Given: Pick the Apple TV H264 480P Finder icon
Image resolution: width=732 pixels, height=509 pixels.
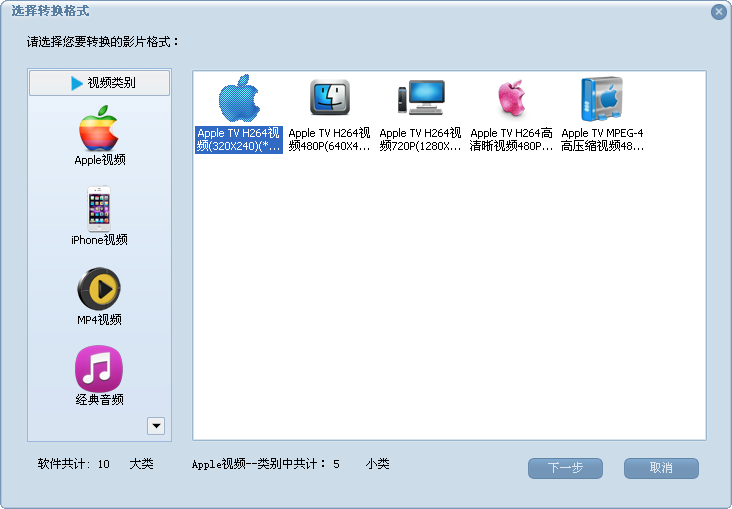Looking at the screenshot, I should point(330,97).
